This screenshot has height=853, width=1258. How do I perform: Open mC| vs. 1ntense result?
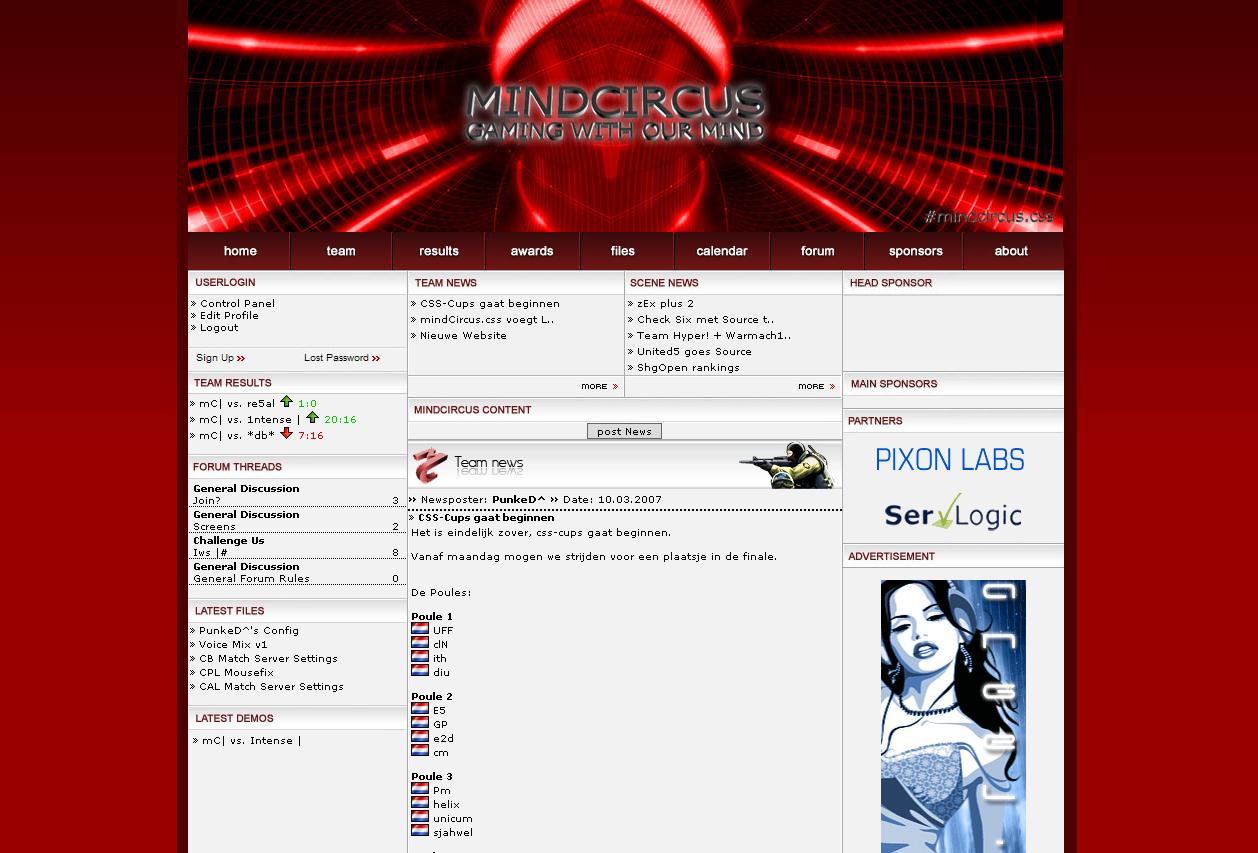pos(250,420)
